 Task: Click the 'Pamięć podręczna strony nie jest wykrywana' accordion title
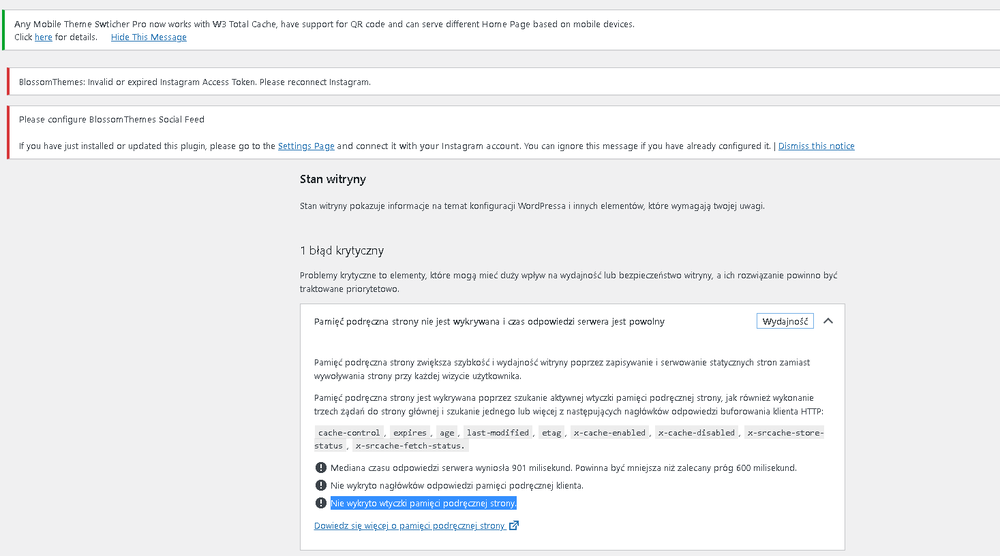[489, 321]
